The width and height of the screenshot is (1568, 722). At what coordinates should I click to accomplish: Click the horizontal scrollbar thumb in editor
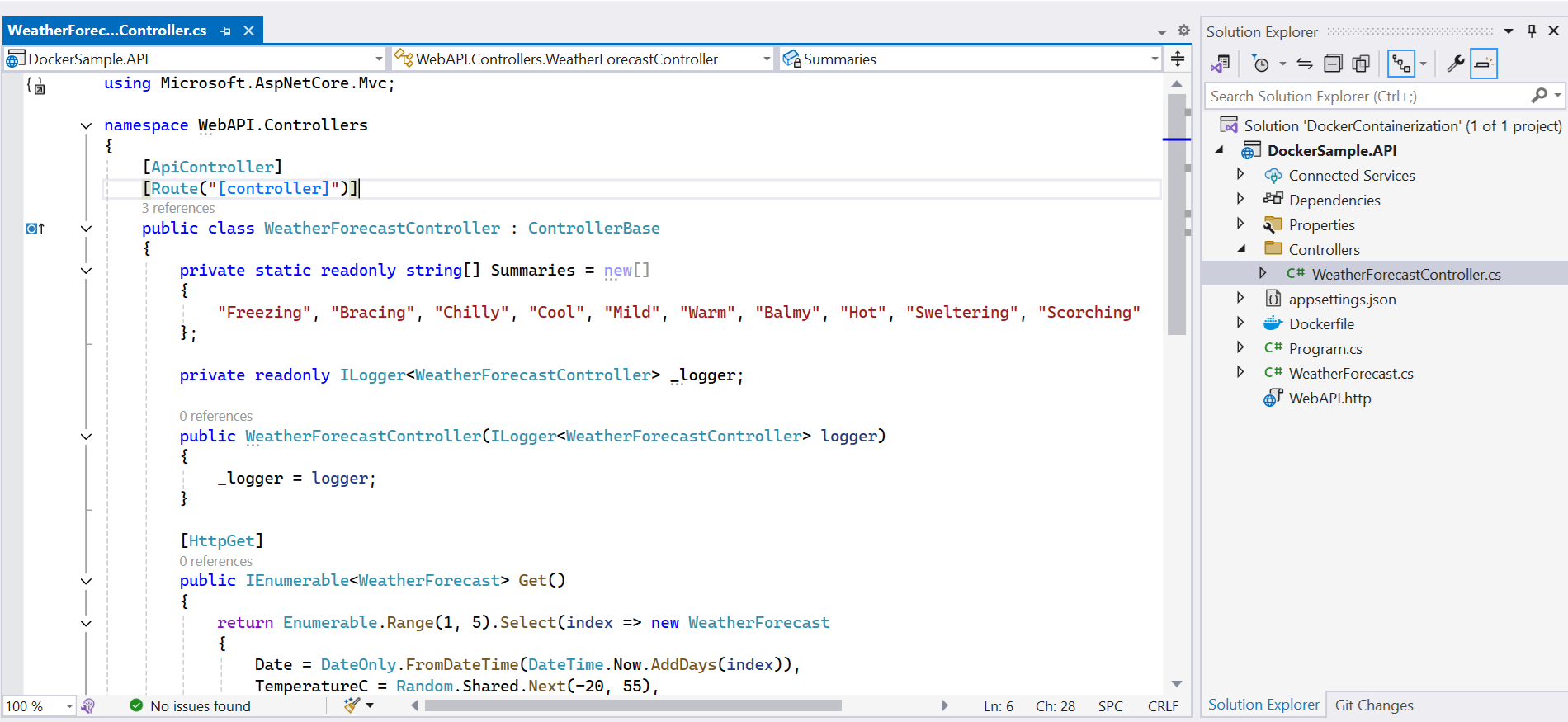point(633,705)
